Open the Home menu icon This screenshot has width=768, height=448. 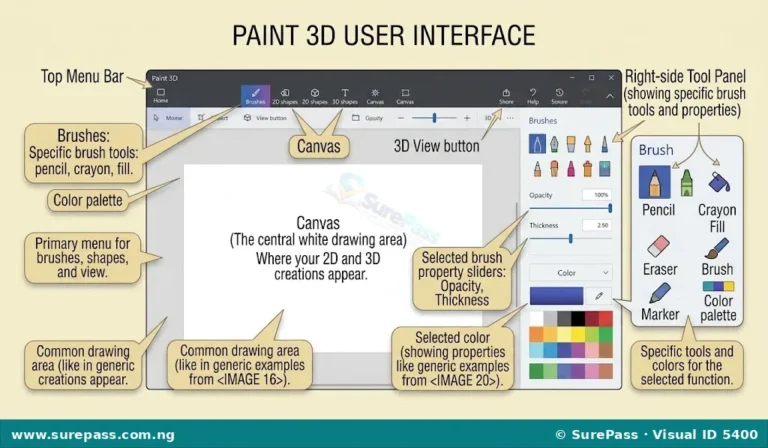[x=161, y=95]
